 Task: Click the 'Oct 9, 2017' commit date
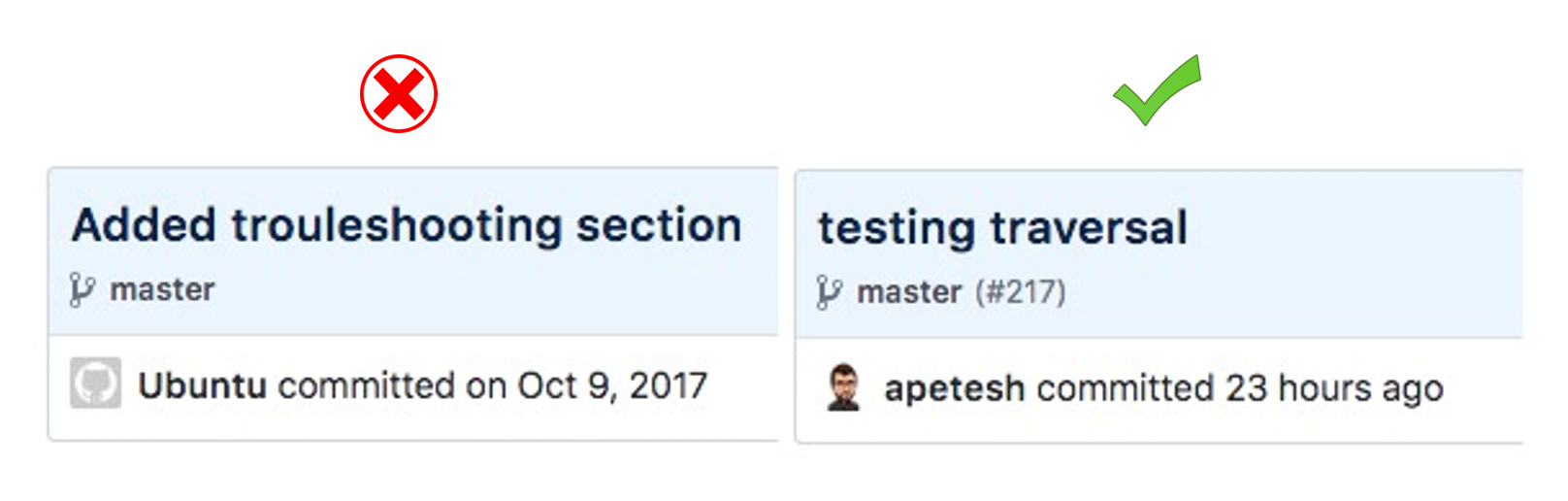tap(612, 385)
